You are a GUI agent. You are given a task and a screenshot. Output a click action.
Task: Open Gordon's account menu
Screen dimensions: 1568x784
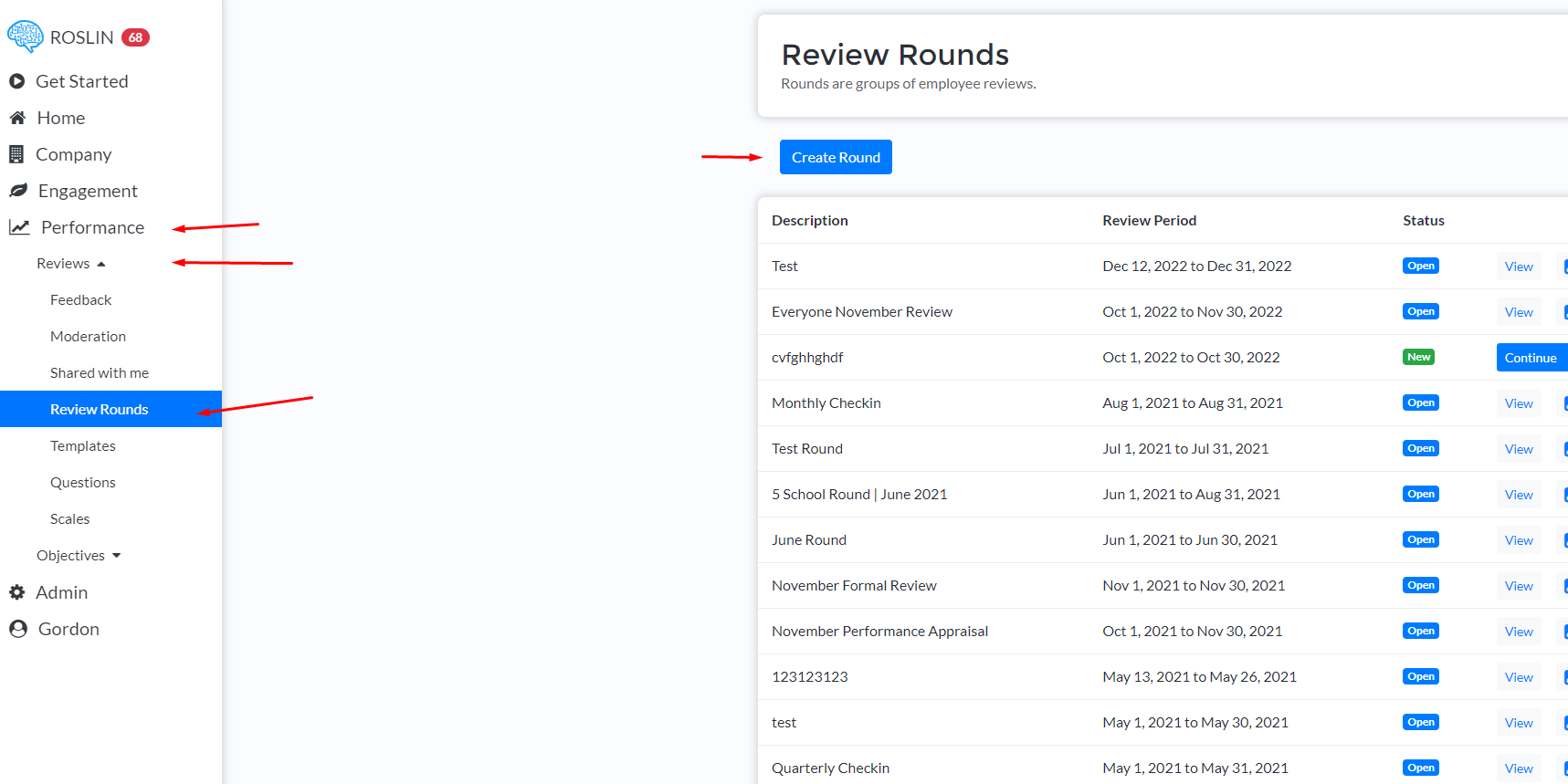click(68, 629)
